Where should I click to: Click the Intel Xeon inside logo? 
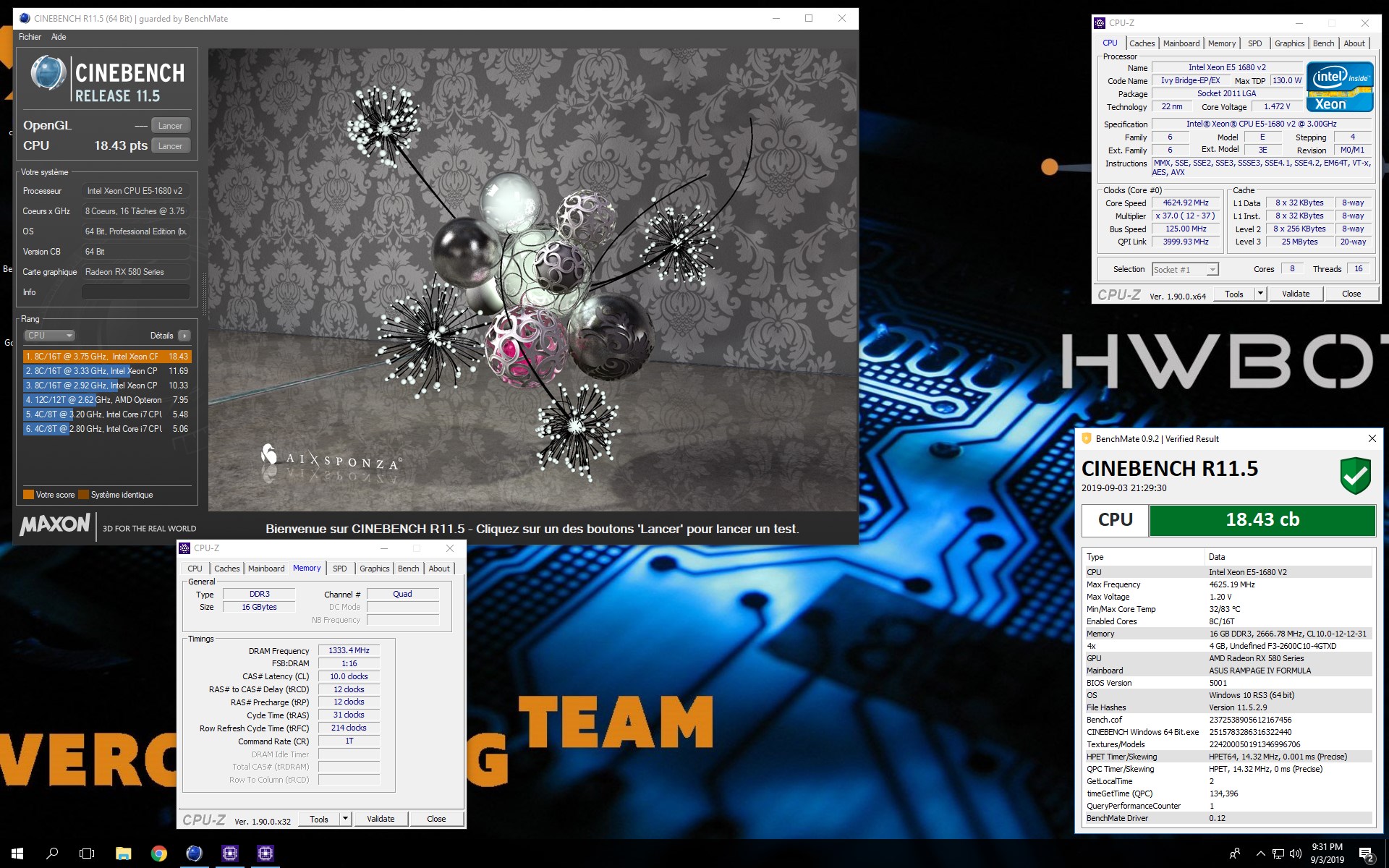(1340, 87)
